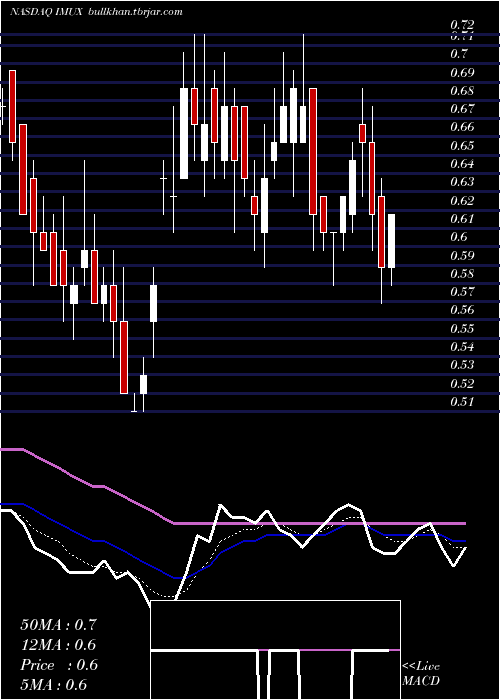Click the 0.55 price axis label
500x700 pixels.
pos(462,329)
